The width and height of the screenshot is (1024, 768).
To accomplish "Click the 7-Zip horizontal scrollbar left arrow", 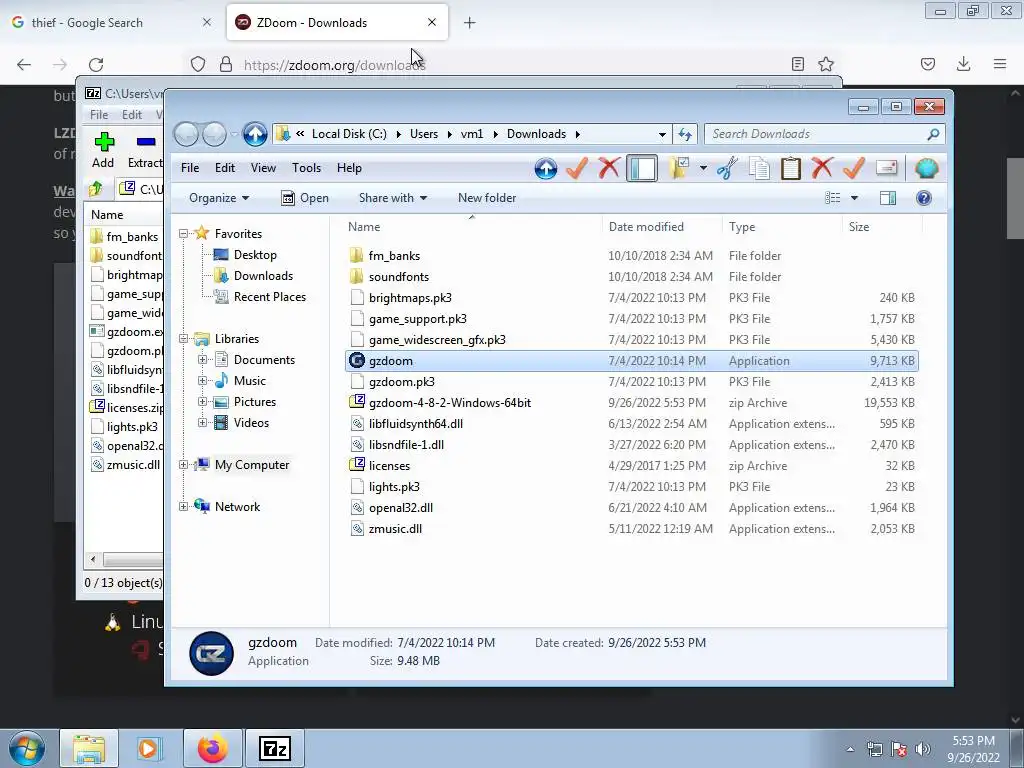I will pos(93,560).
